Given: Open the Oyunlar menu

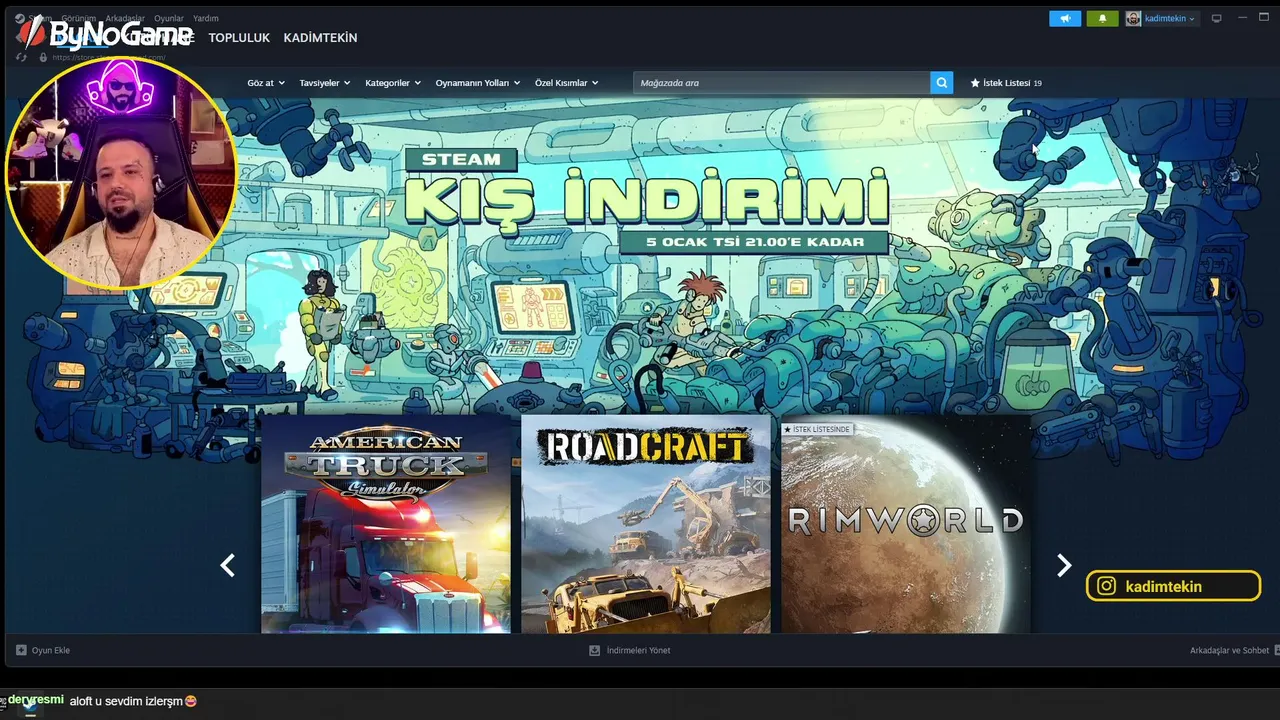Looking at the screenshot, I should [169, 18].
